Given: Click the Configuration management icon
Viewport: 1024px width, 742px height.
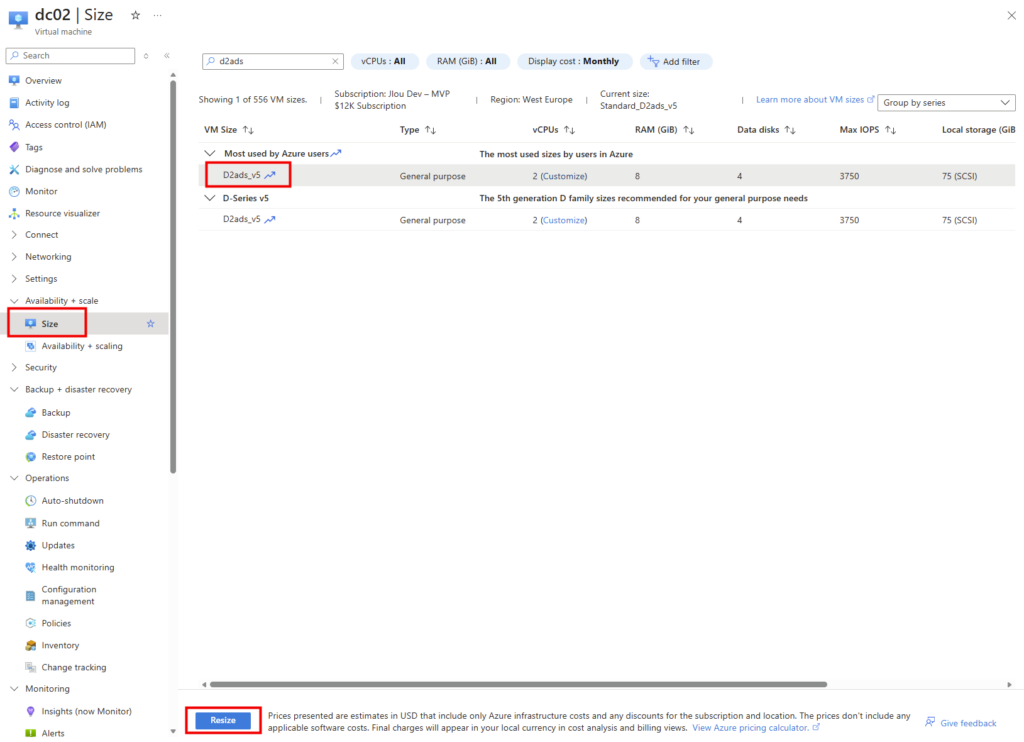Looking at the screenshot, I should 30,595.
